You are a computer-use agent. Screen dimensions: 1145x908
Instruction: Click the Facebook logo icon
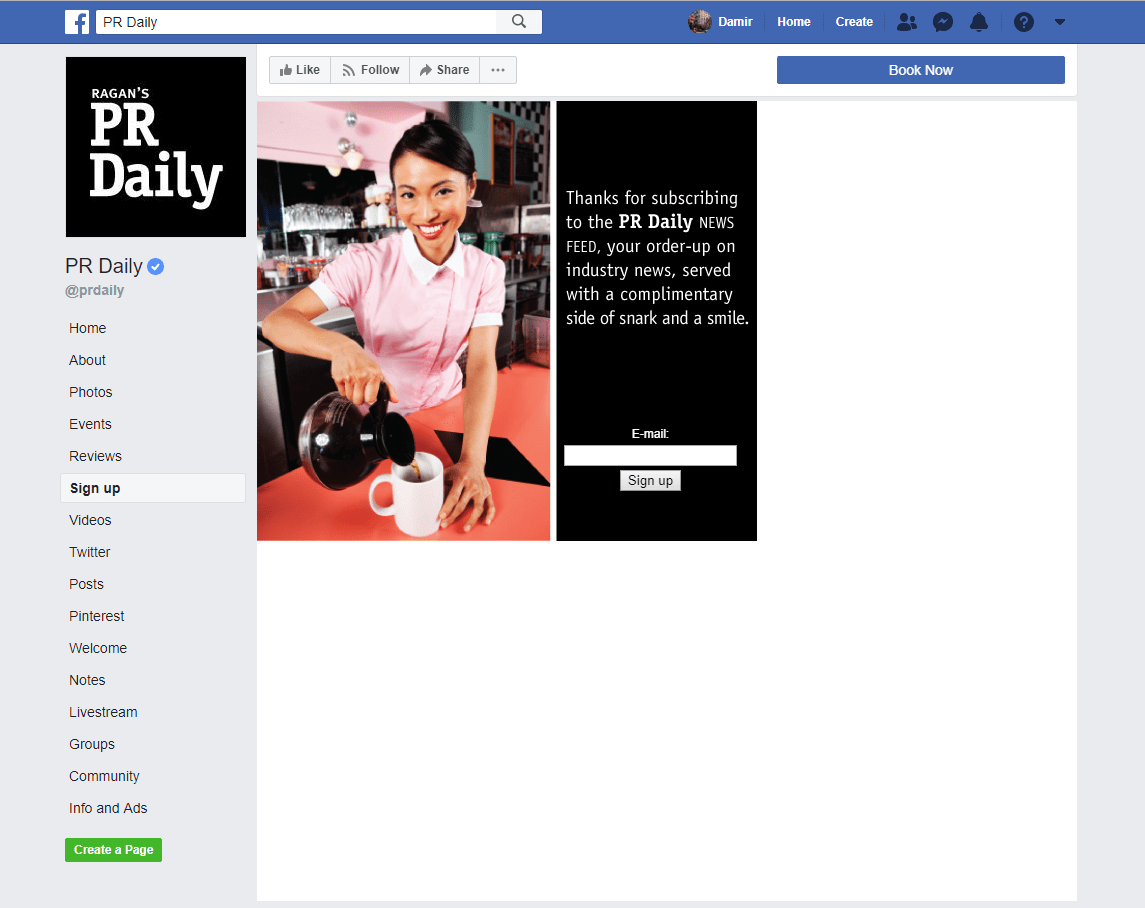point(77,22)
